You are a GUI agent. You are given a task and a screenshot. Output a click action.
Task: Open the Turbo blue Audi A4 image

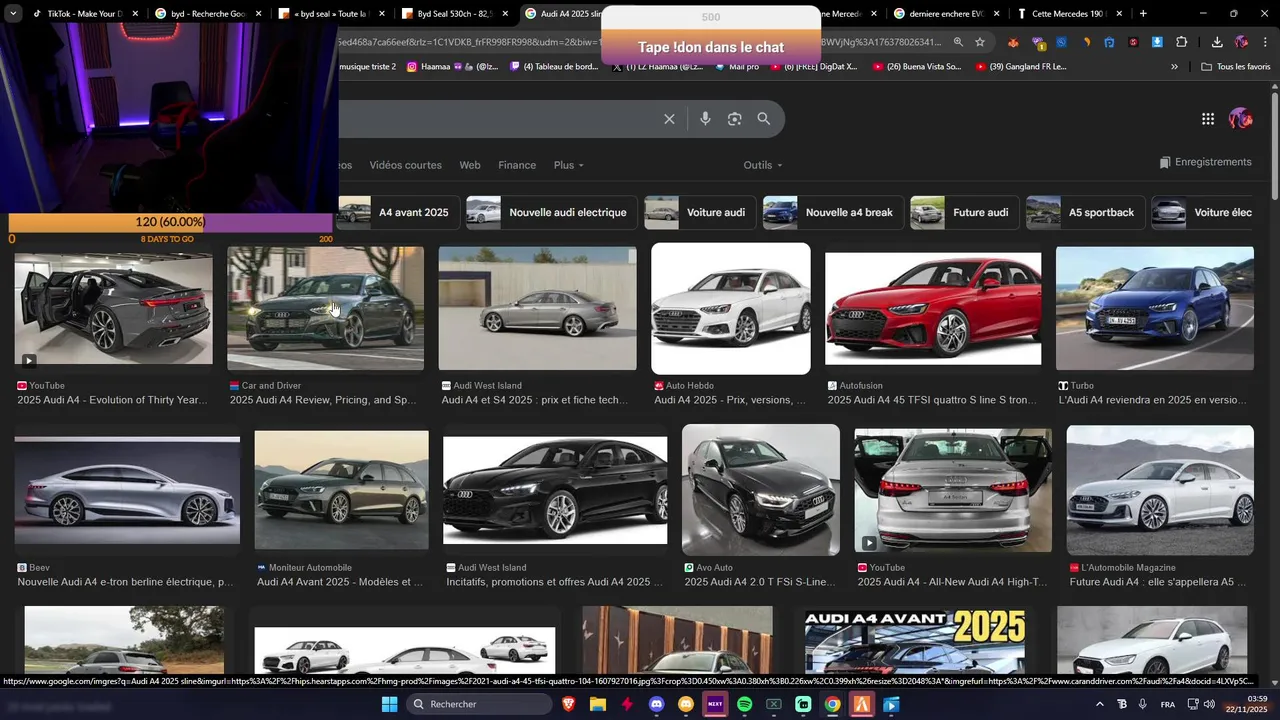click(1155, 308)
